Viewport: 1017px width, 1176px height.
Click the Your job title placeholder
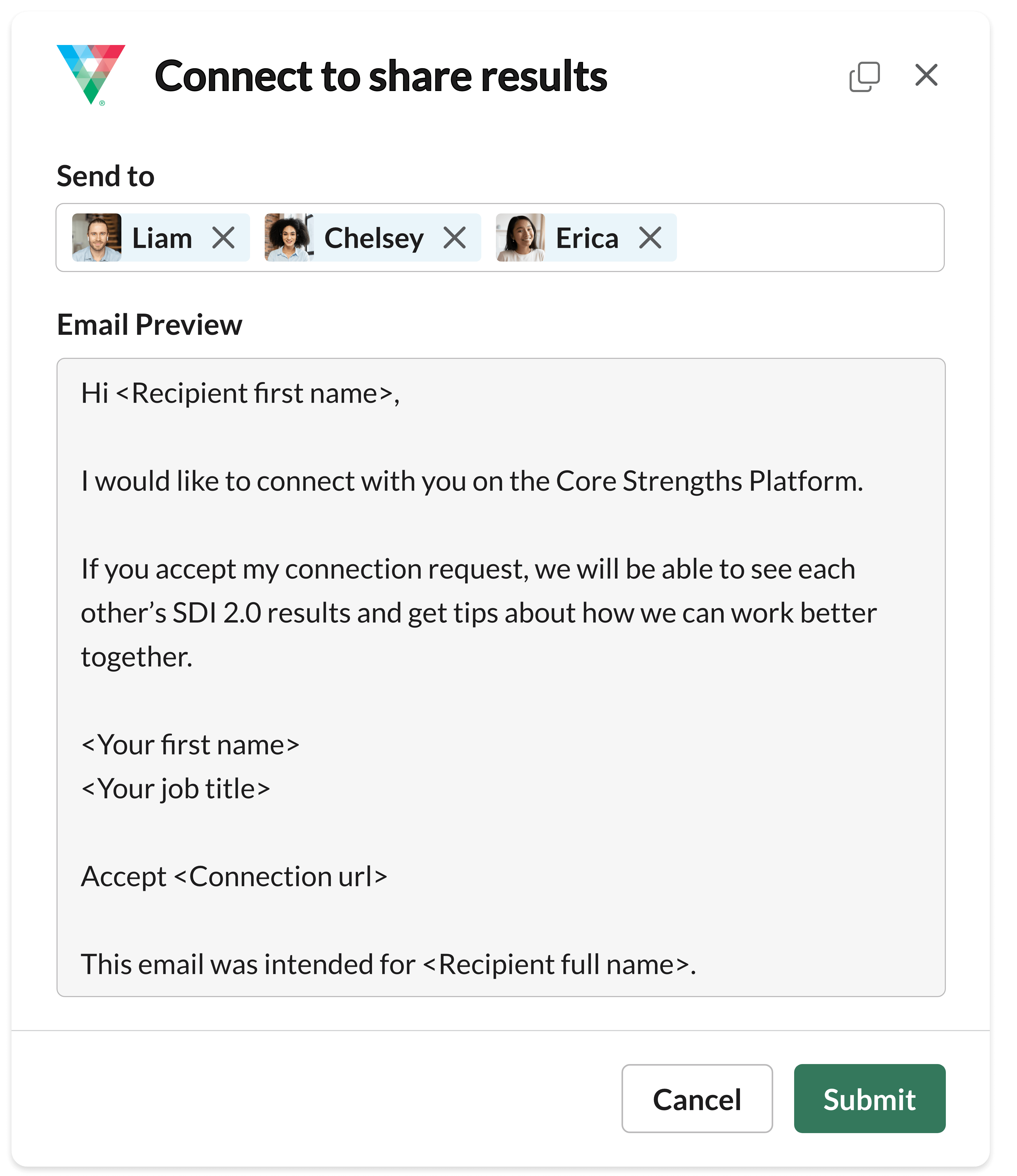(x=176, y=789)
